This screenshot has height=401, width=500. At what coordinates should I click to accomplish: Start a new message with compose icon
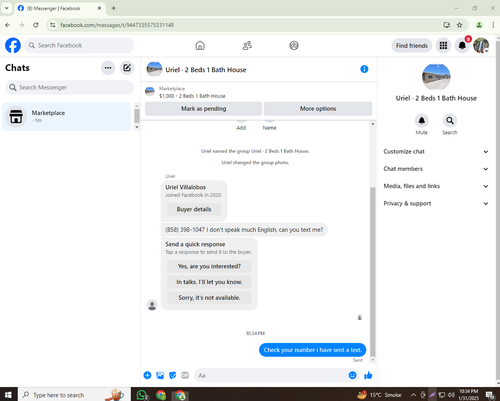click(127, 68)
